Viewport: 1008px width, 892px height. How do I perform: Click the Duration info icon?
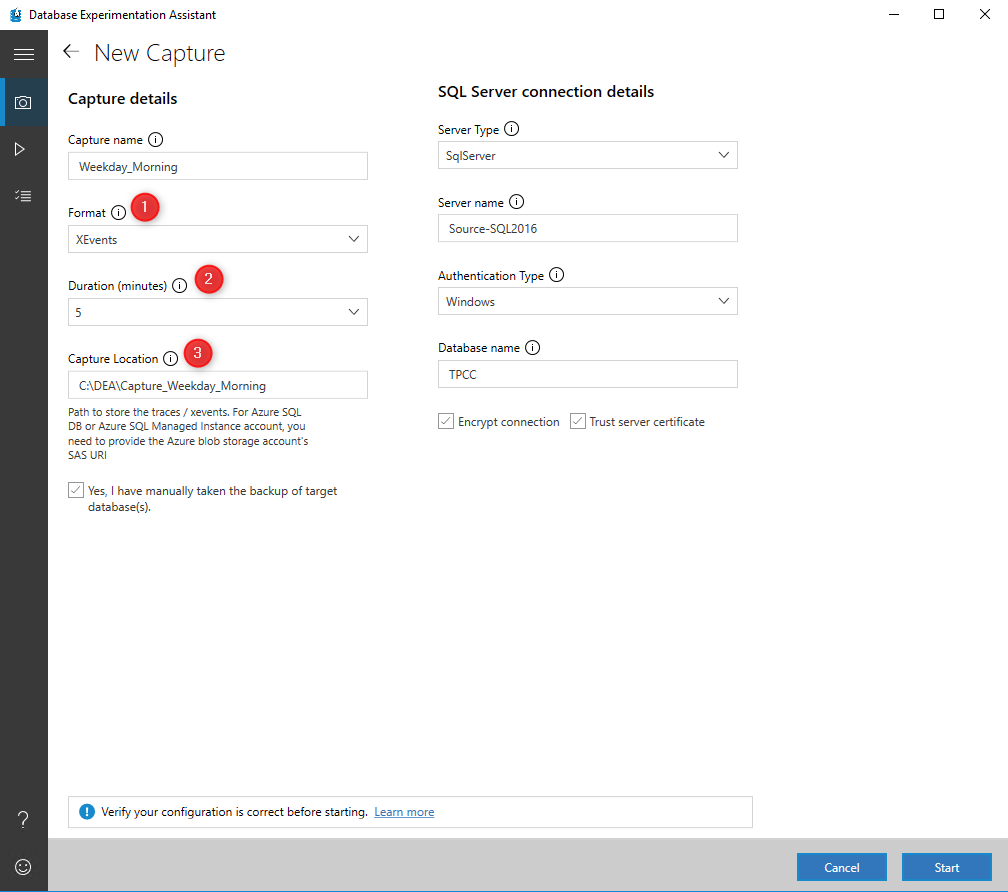click(x=180, y=285)
